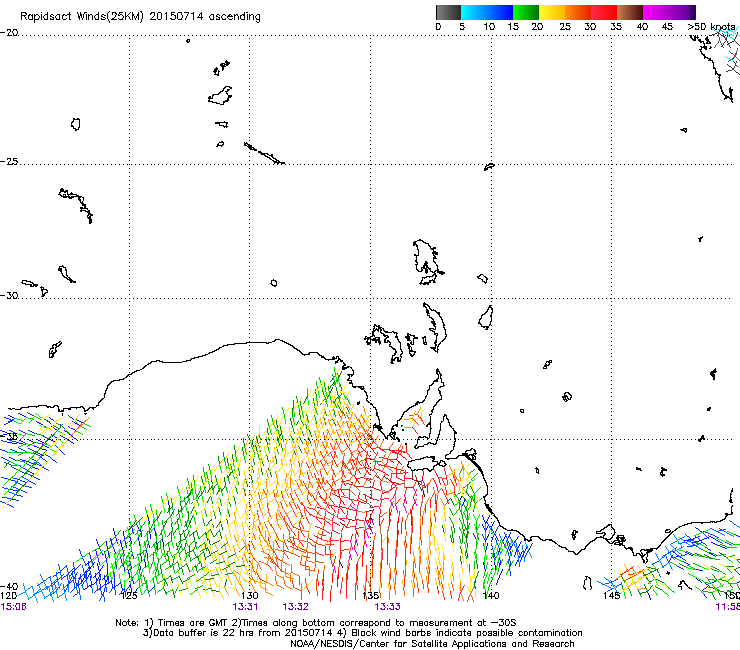The width and height of the screenshot is (740, 650).
Task: Click the '20' label under the color legend
Action: (537, 27)
